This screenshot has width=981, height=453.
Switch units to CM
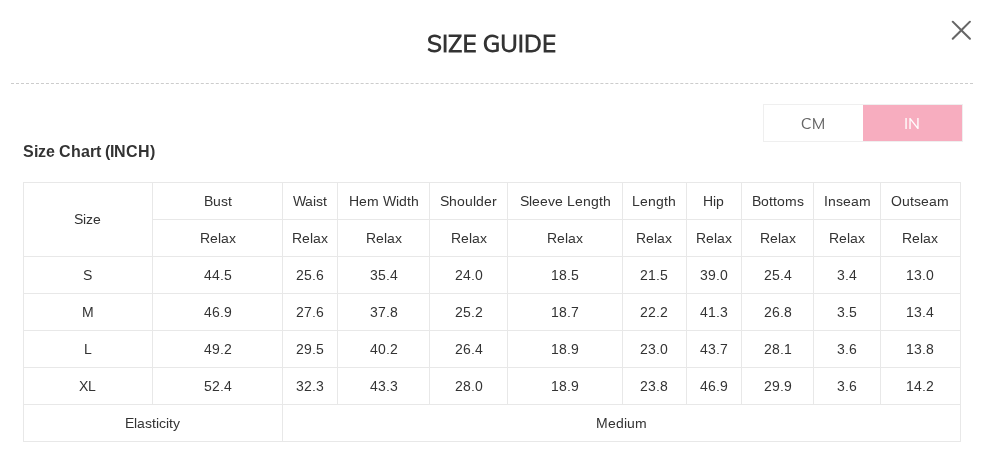tap(813, 123)
